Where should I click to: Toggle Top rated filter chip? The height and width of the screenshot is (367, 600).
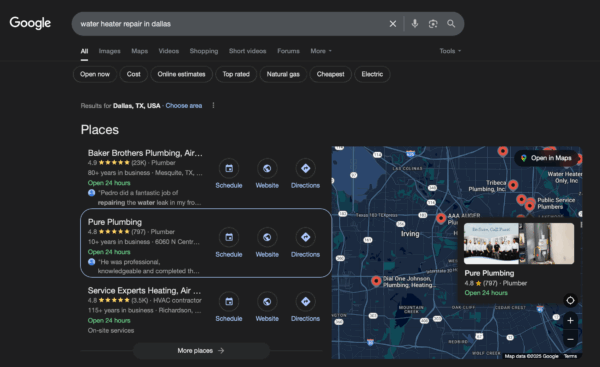(236, 74)
